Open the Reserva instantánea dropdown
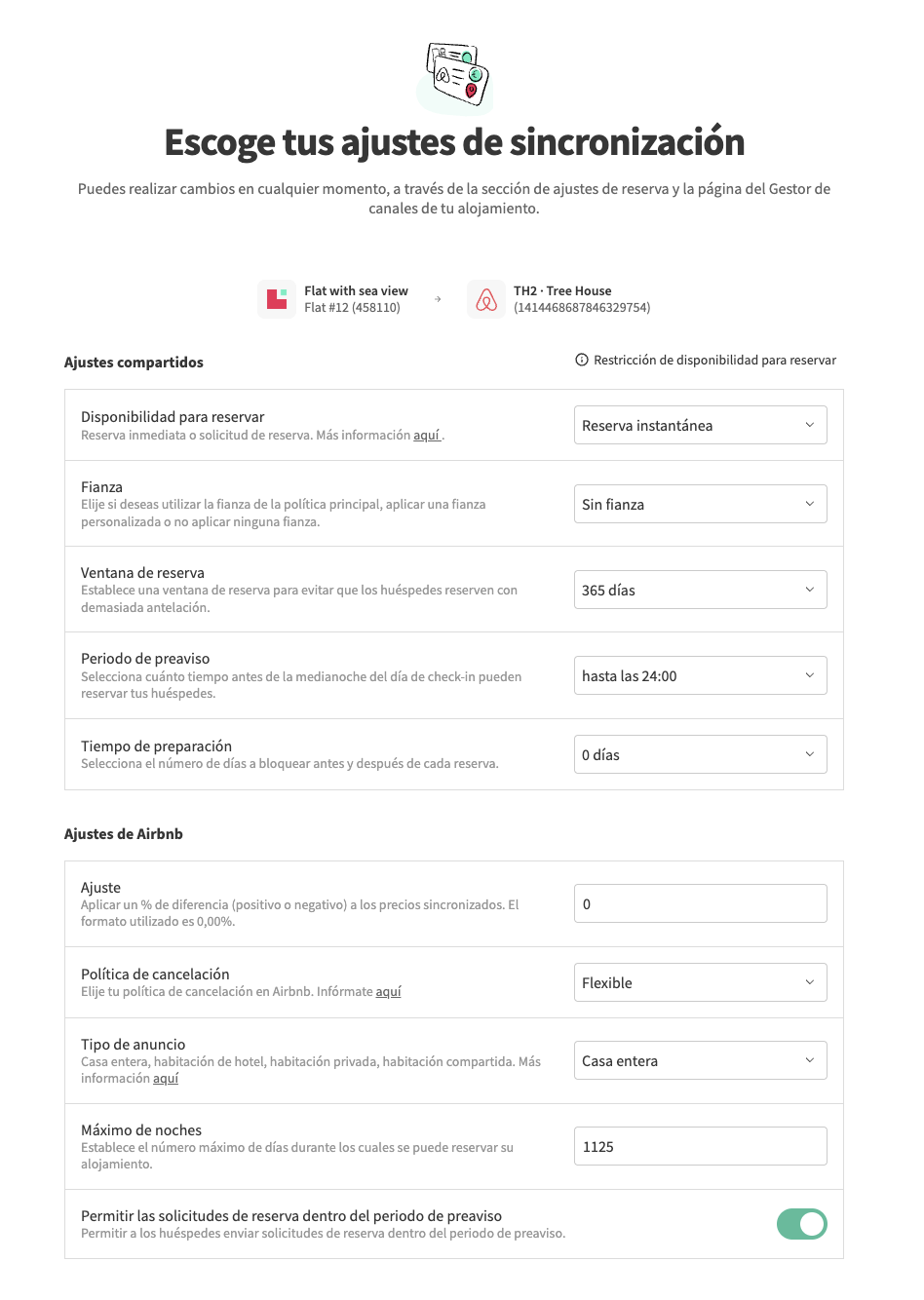Screen dimensions: 924x1300 tap(700, 426)
